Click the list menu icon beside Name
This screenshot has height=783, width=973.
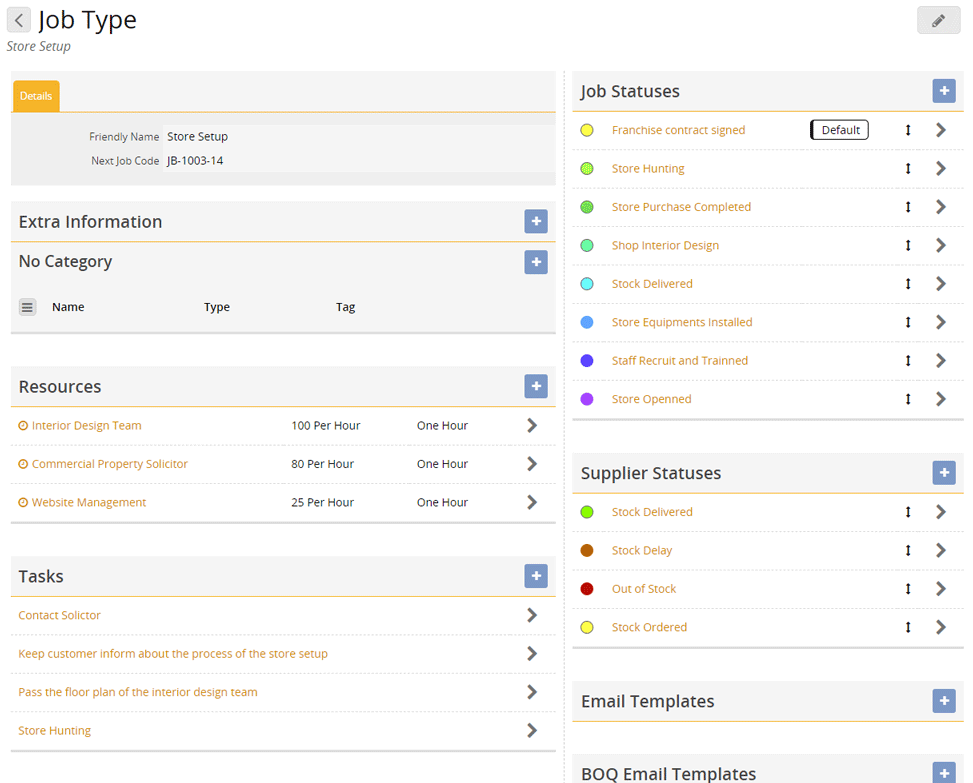coord(27,307)
